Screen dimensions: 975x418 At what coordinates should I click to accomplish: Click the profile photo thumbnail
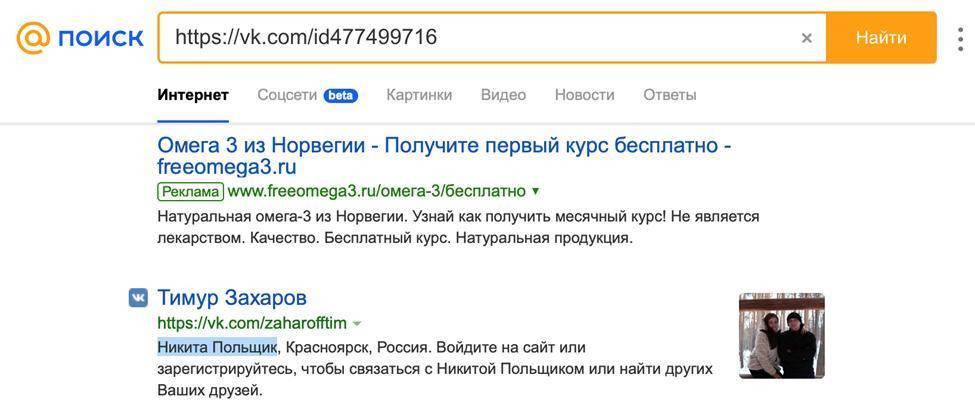(x=782, y=336)
